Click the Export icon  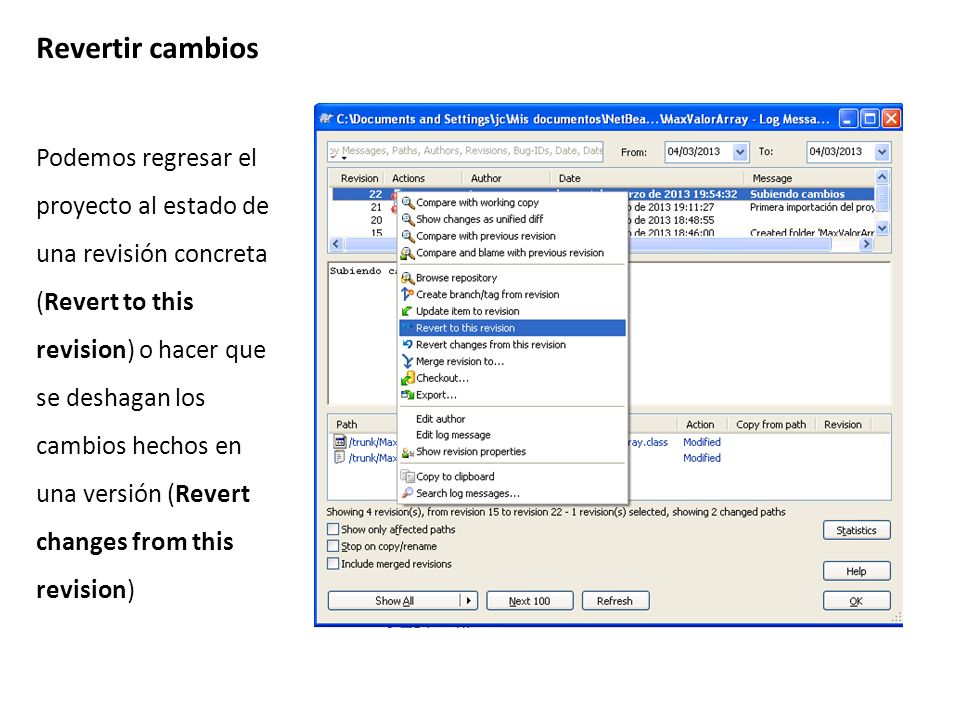click(408, 395)
